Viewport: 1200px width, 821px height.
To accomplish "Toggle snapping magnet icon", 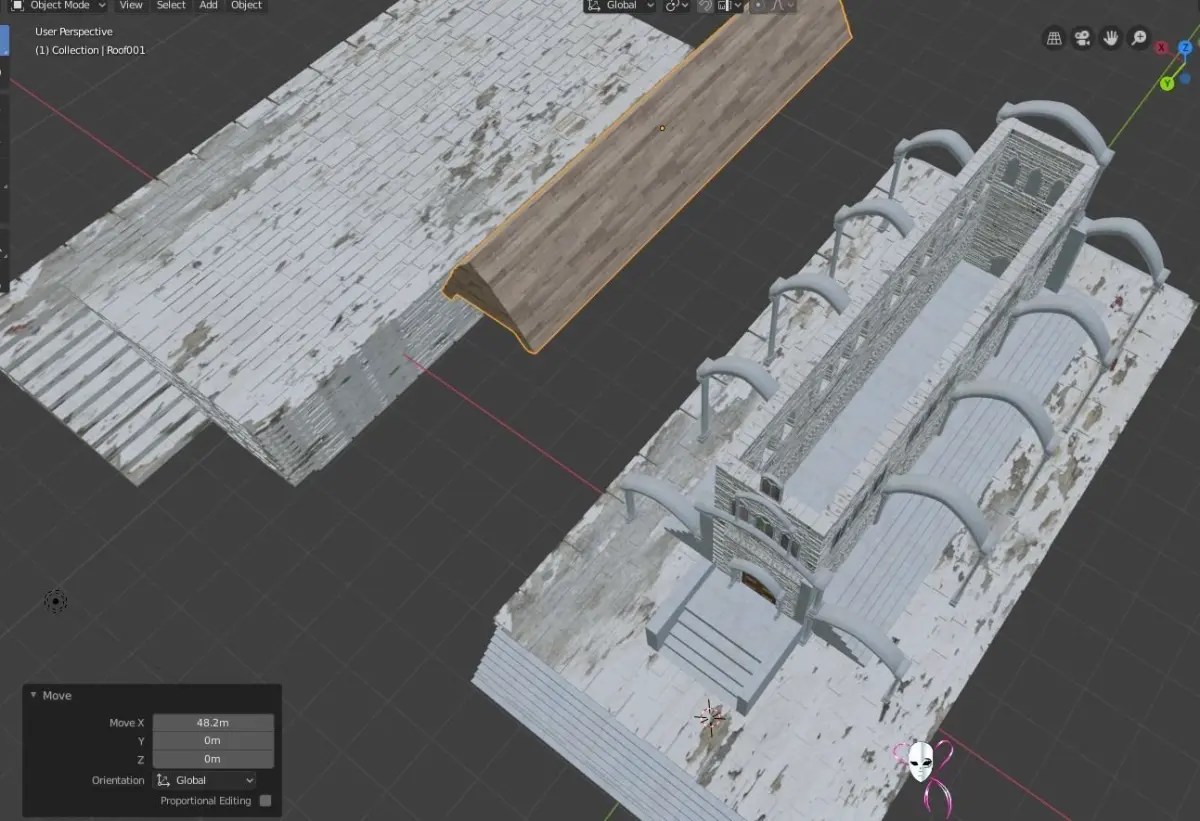I will pos(704,5).
